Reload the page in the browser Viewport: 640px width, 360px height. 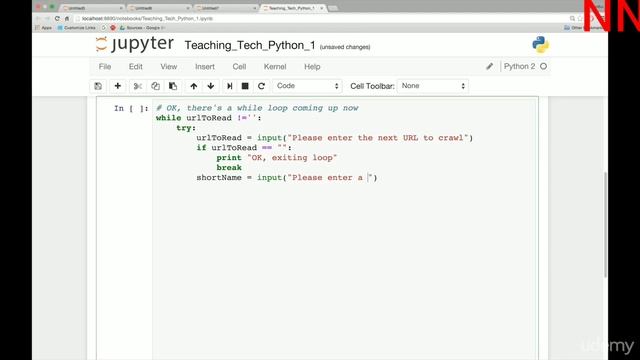[57, 18]
